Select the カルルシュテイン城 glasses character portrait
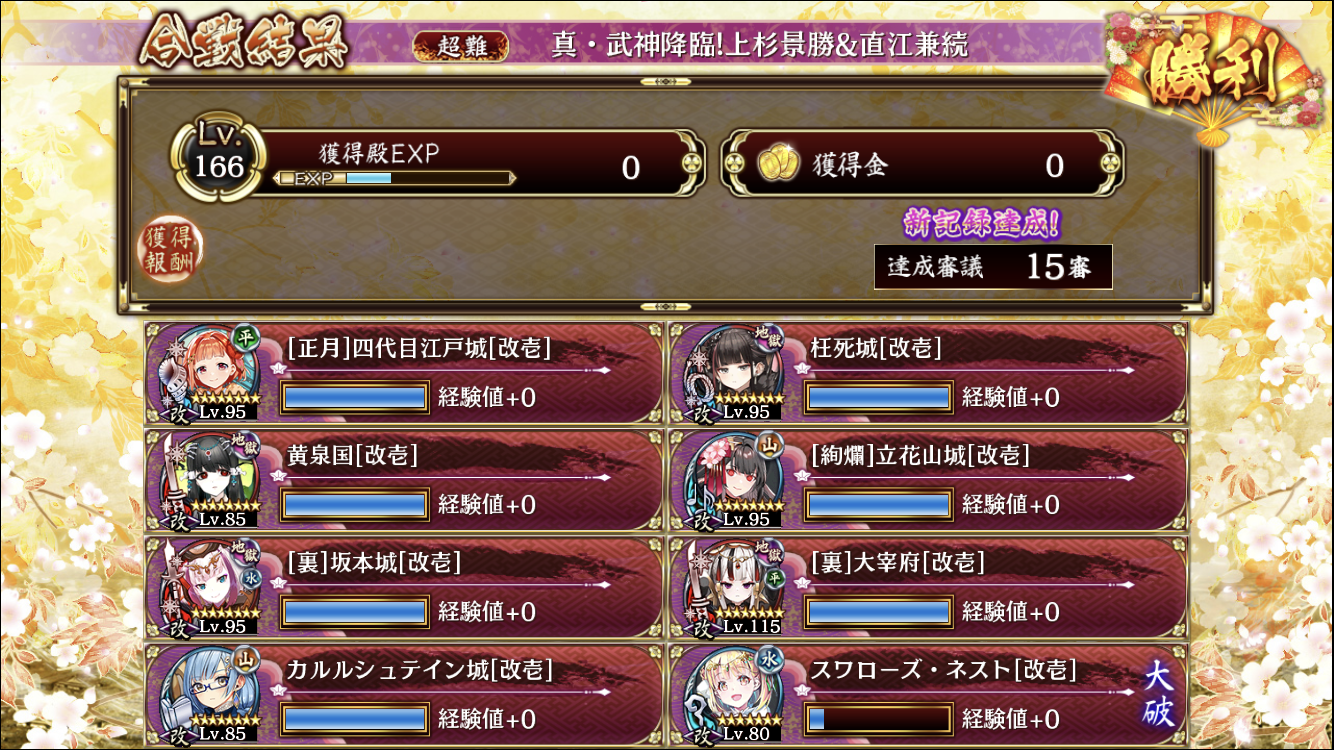 (x=208, y=694)
